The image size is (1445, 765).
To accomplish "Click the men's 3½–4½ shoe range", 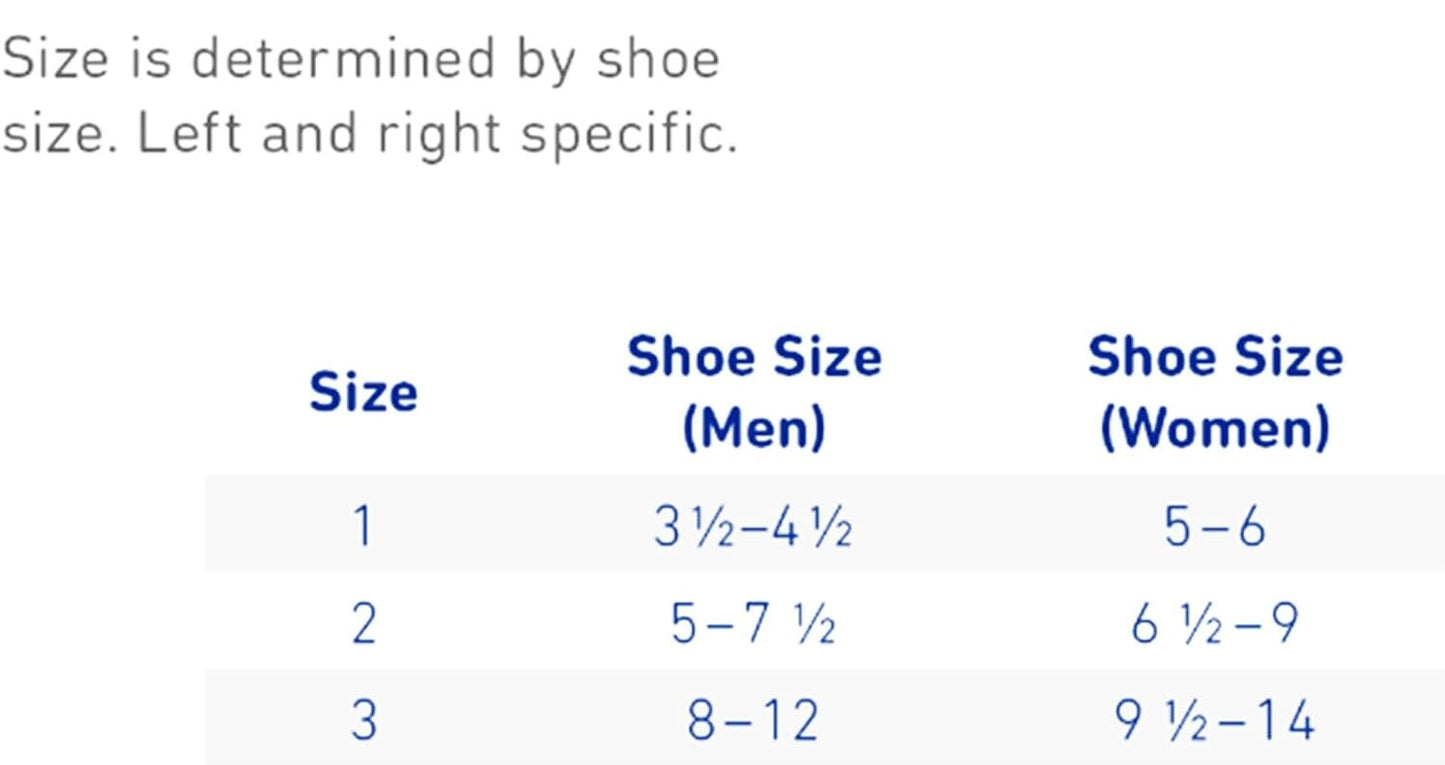I will [753, 527].
